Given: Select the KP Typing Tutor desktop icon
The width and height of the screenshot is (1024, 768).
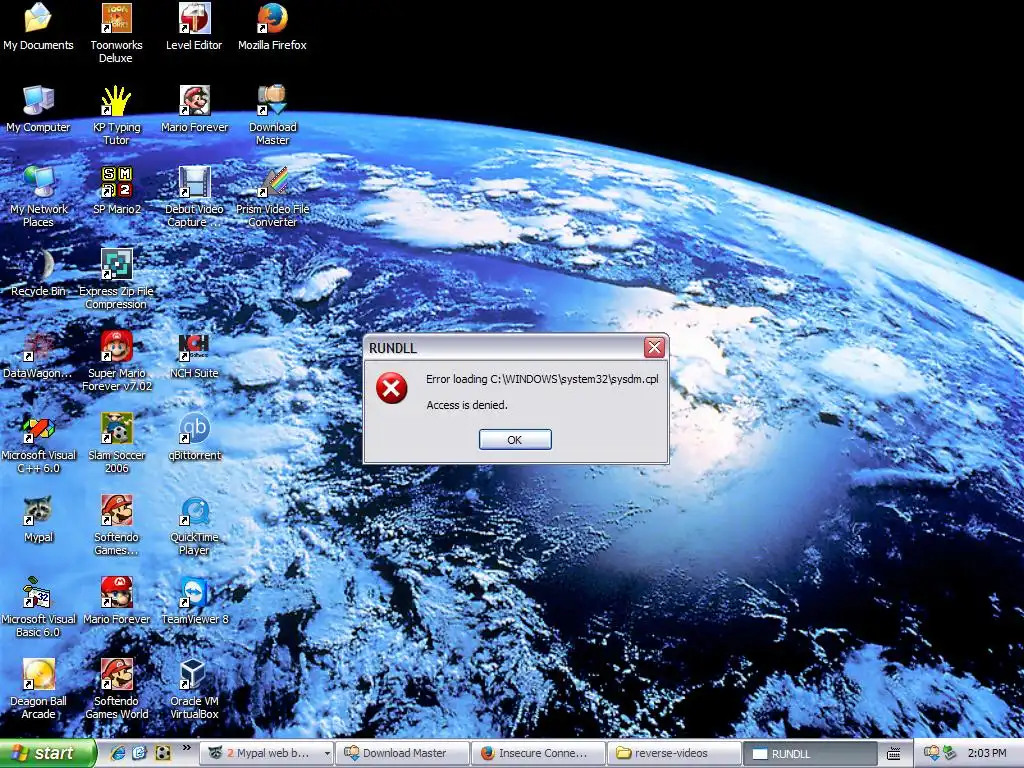Looking at the screenshot, I should coord(116,116).
